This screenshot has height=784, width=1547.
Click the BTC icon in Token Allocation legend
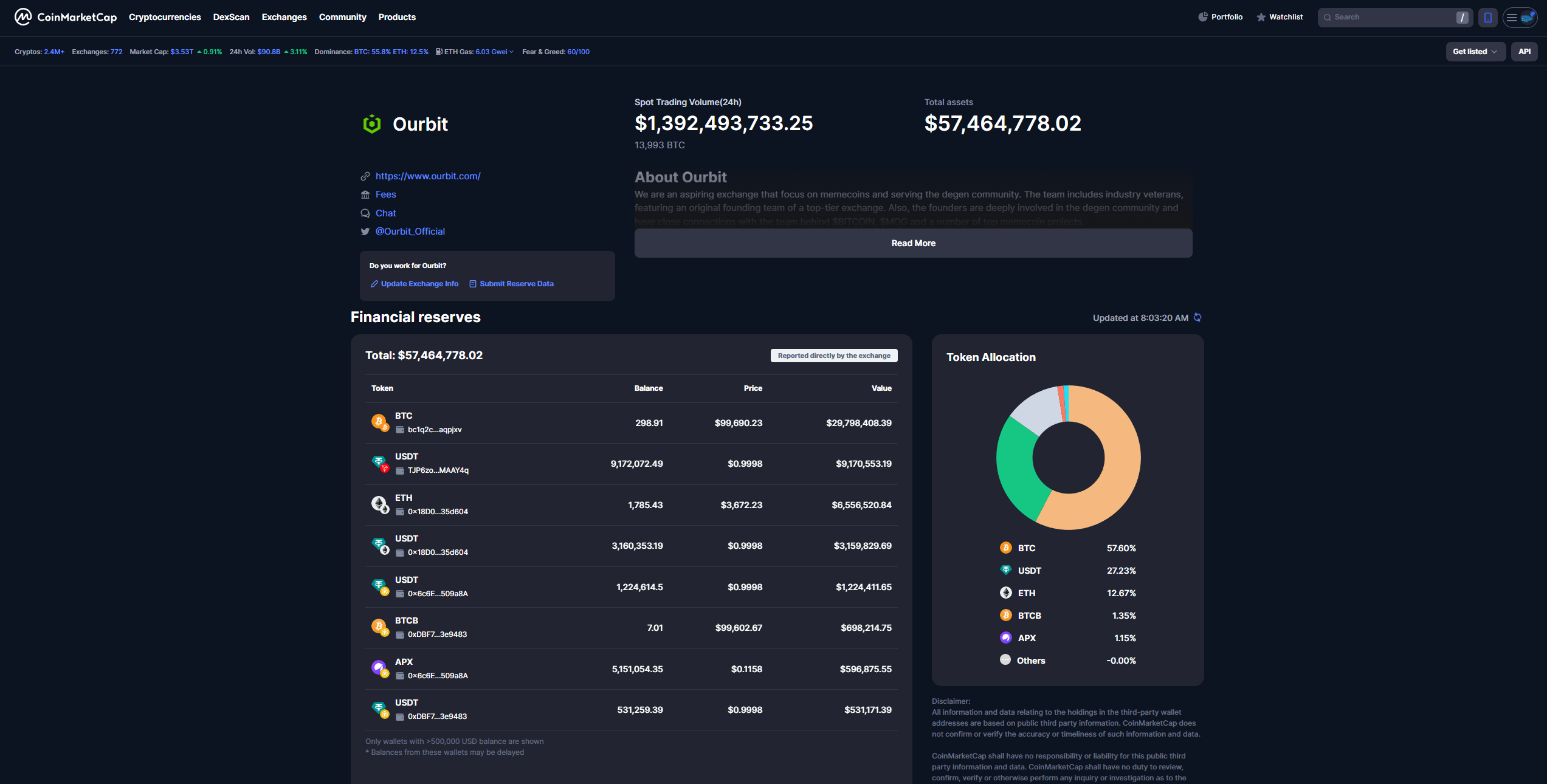pyautogui.click(x=1006, y=548)
